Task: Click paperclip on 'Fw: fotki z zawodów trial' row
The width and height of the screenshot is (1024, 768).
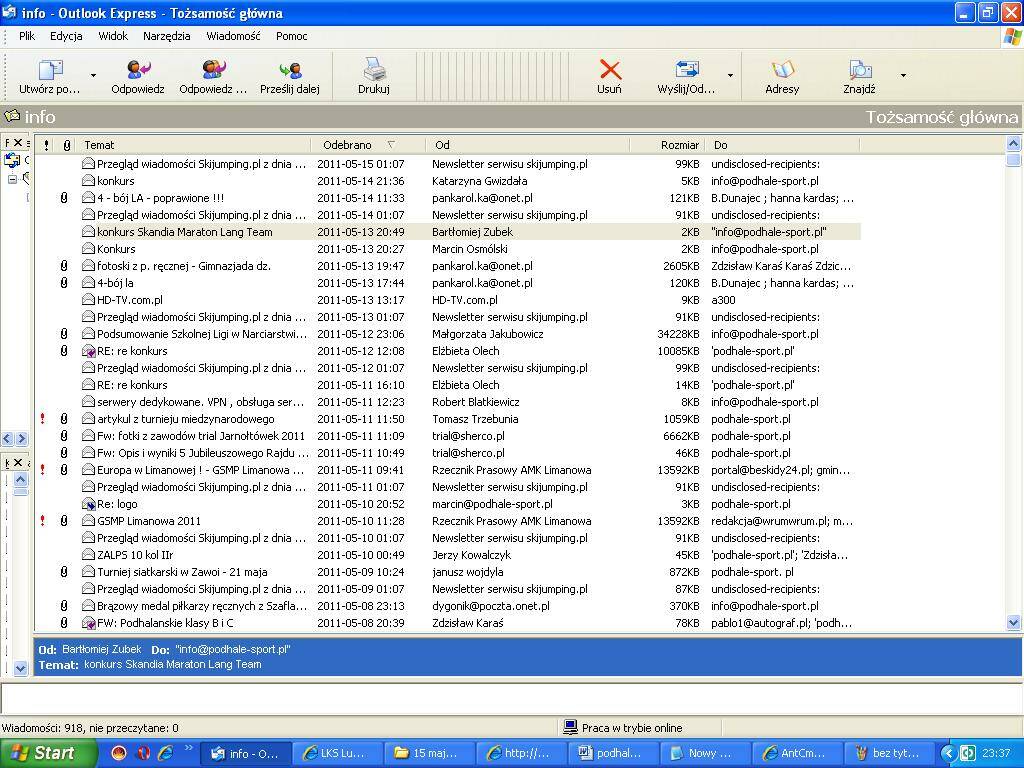Action: click(64, 436)
